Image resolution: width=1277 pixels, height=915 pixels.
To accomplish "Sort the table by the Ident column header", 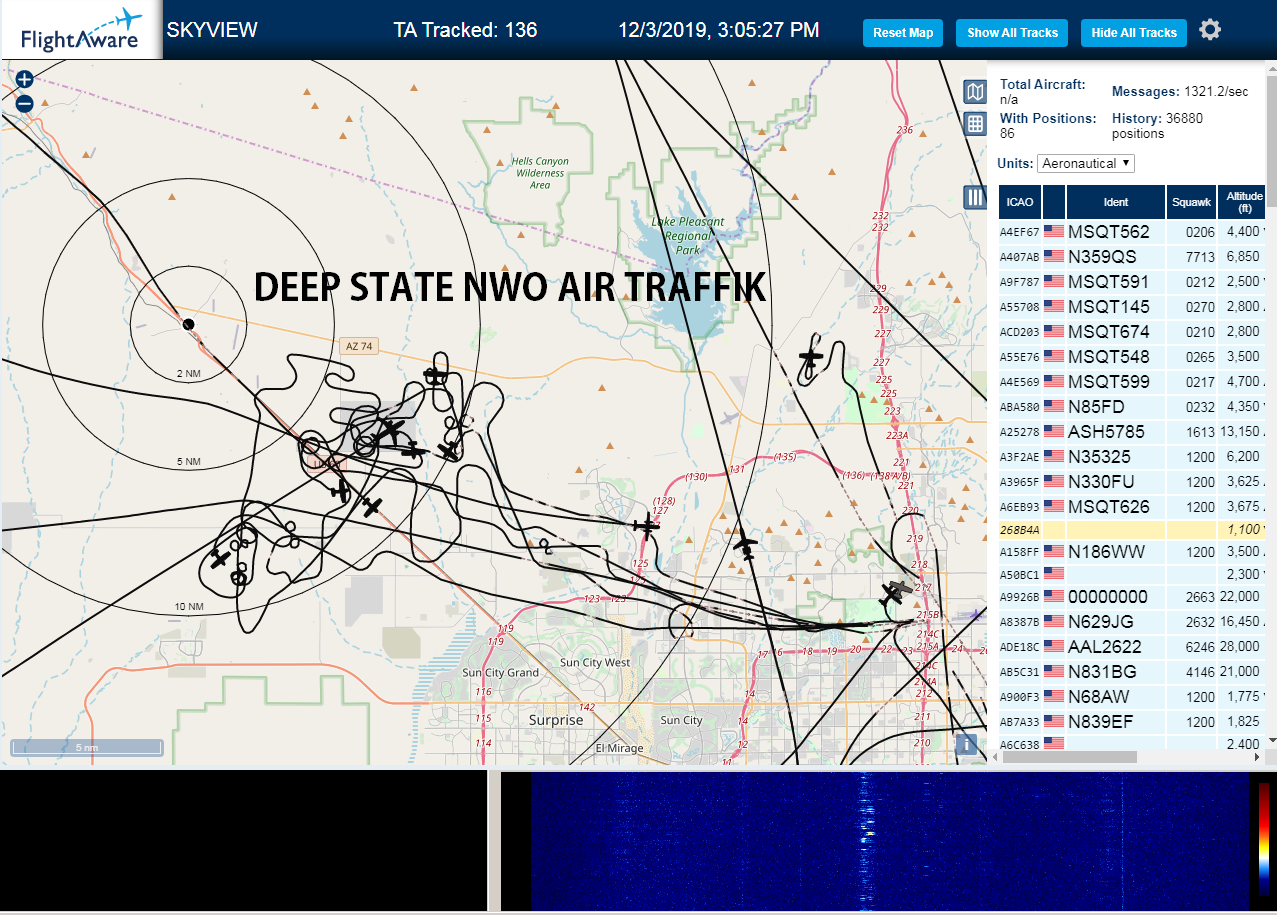I will pos(1116,202).
